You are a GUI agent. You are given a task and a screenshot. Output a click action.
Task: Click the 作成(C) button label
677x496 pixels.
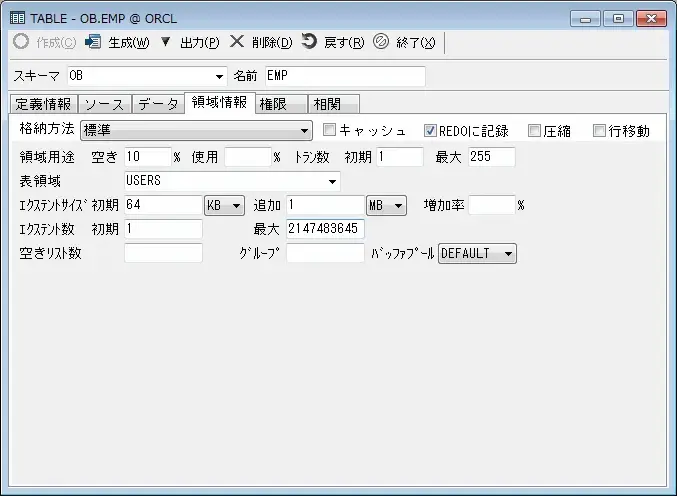[57, 43]
